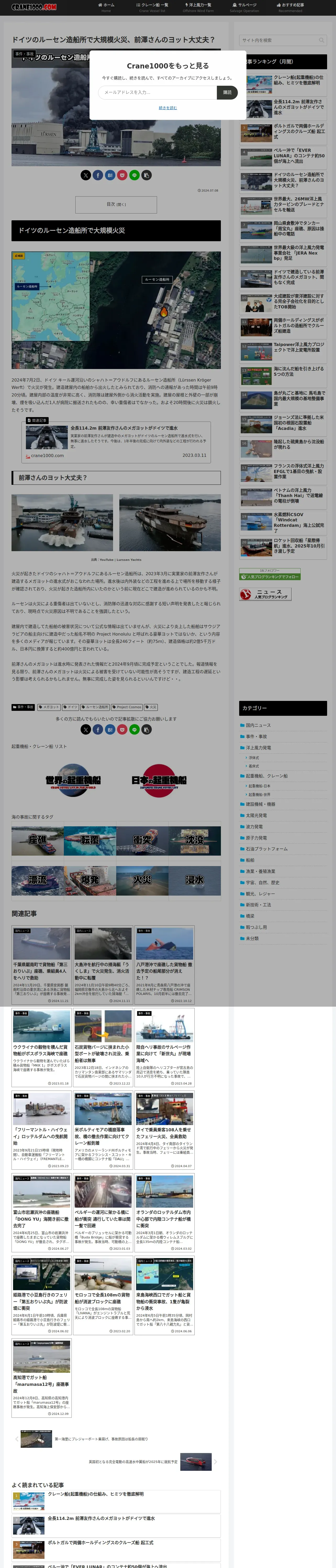Expand the 目次 table of contents

[x=116, y=205]
